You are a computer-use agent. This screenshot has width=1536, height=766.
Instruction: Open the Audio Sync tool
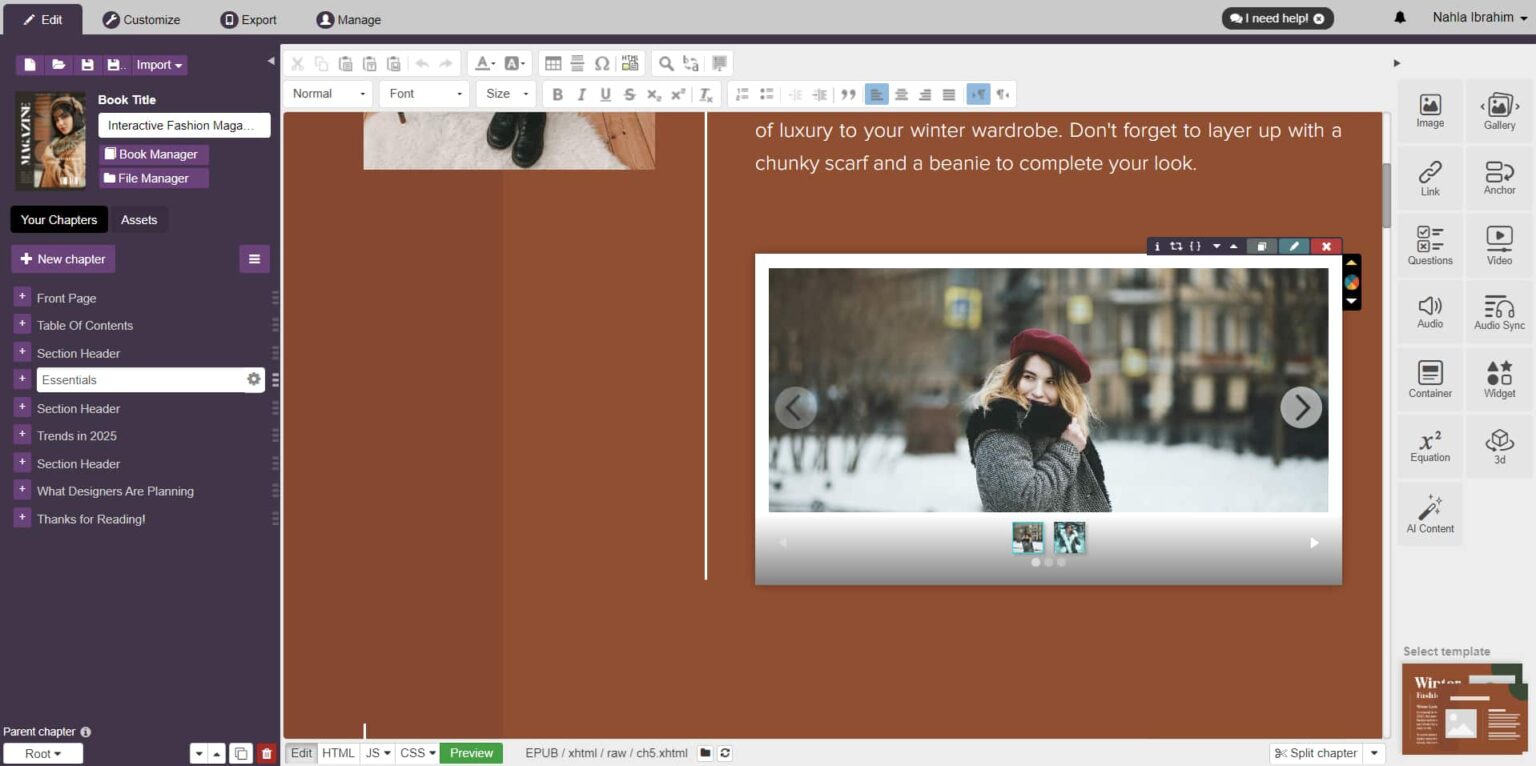tap(1499, 311)
